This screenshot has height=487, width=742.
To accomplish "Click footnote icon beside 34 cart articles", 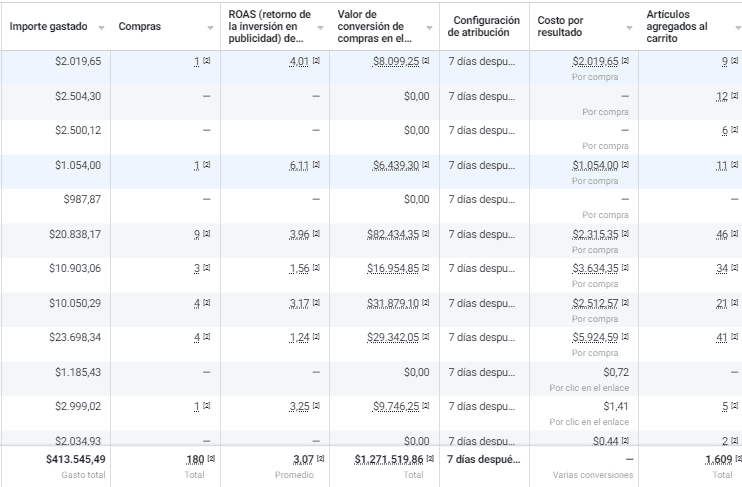I will pyautogui.click(x=734, y=268).
